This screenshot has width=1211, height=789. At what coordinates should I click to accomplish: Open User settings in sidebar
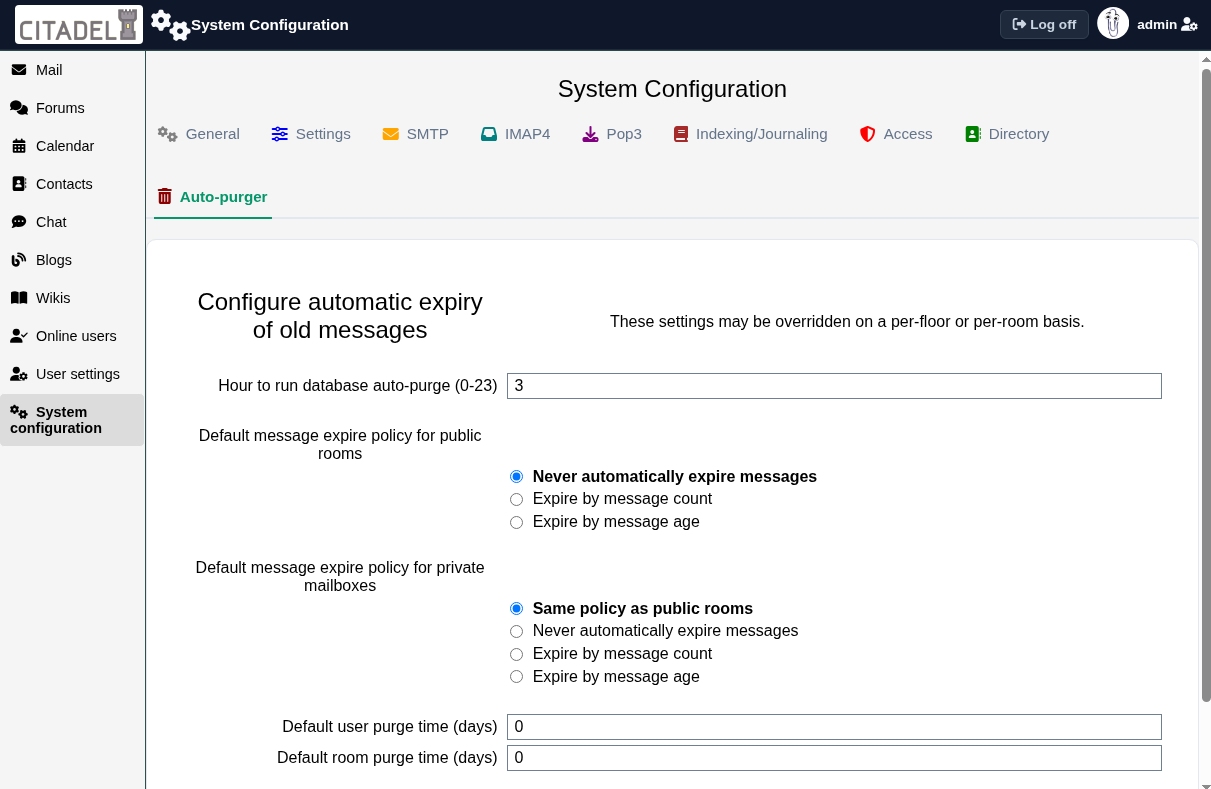72,374
